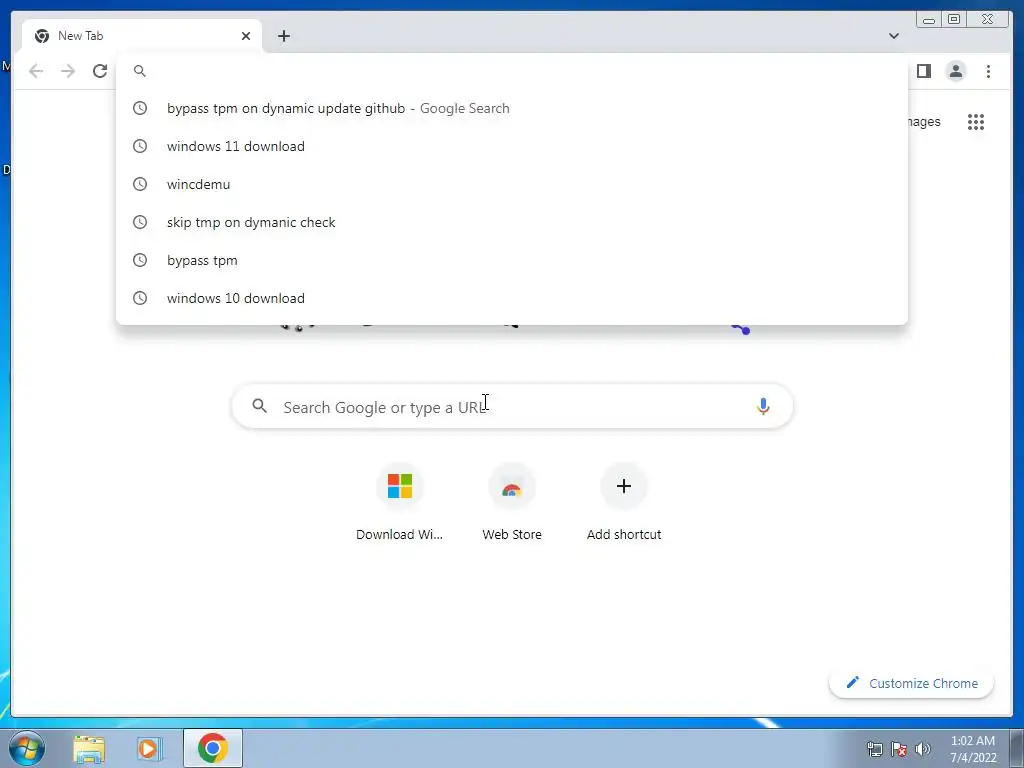Open the Web Store shortcut tile

[x=512, y=503]
